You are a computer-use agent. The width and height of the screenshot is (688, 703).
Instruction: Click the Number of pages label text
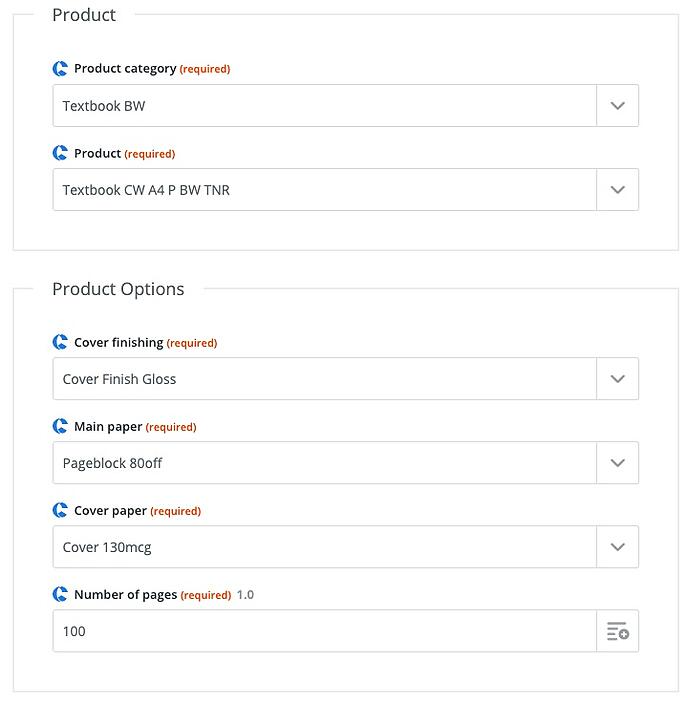click(125, 595)
